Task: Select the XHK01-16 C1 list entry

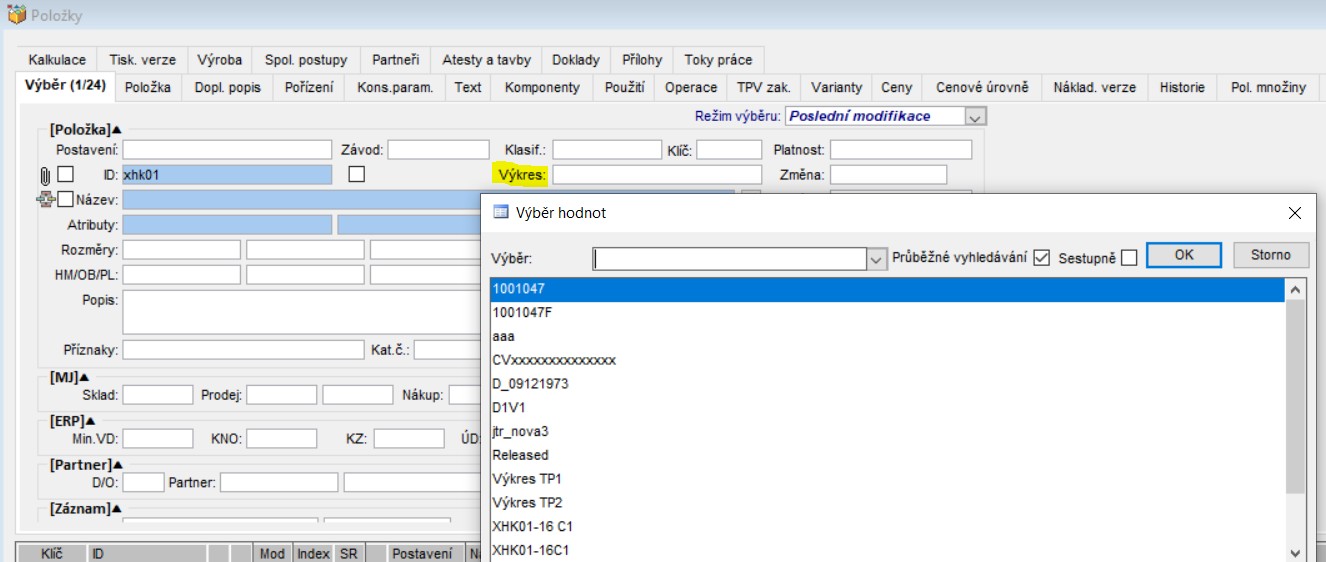Action: pos(886,526)
